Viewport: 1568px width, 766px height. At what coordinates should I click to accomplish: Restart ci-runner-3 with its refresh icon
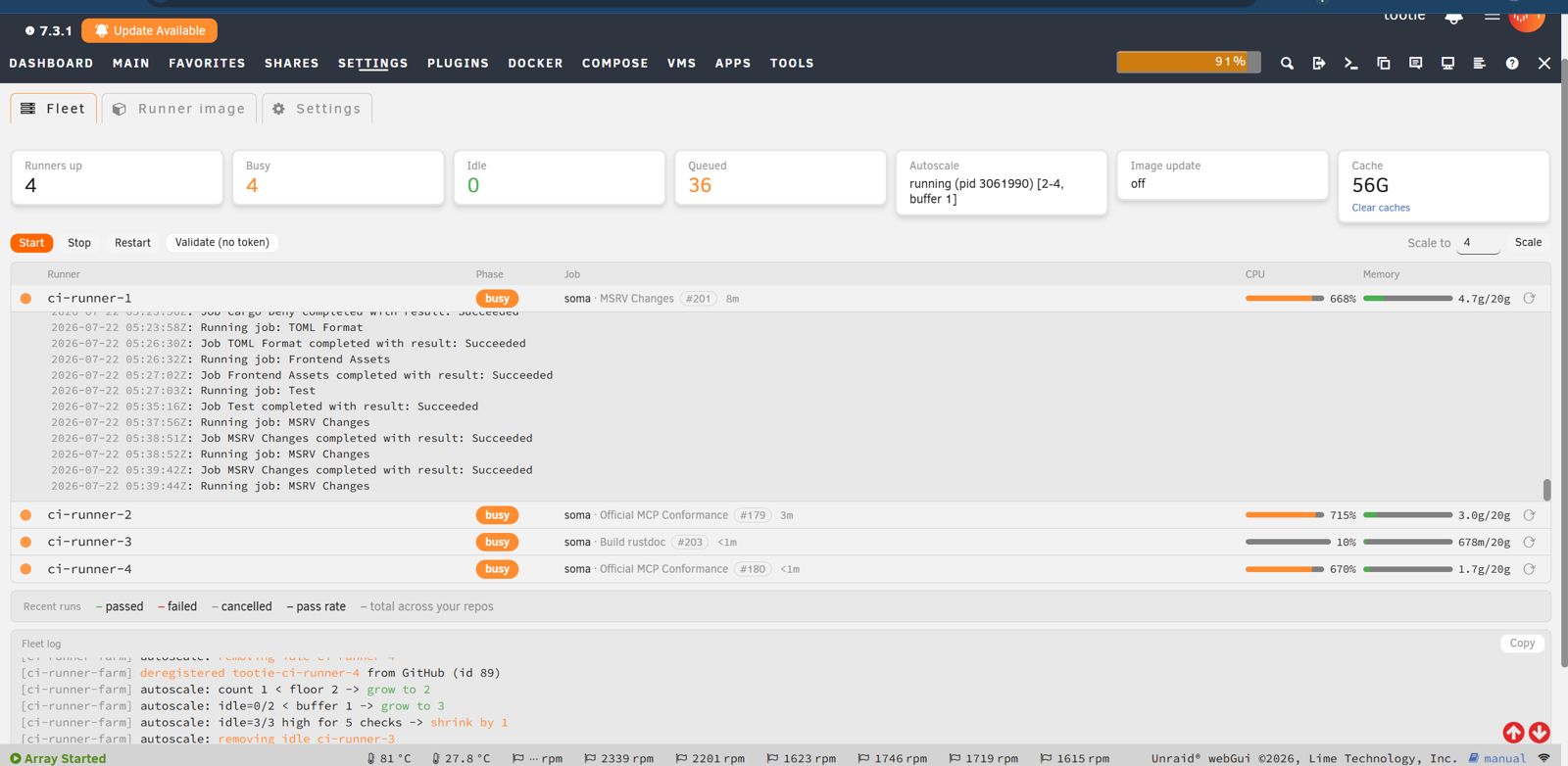pyautogui.click(x=1529, y=542)
